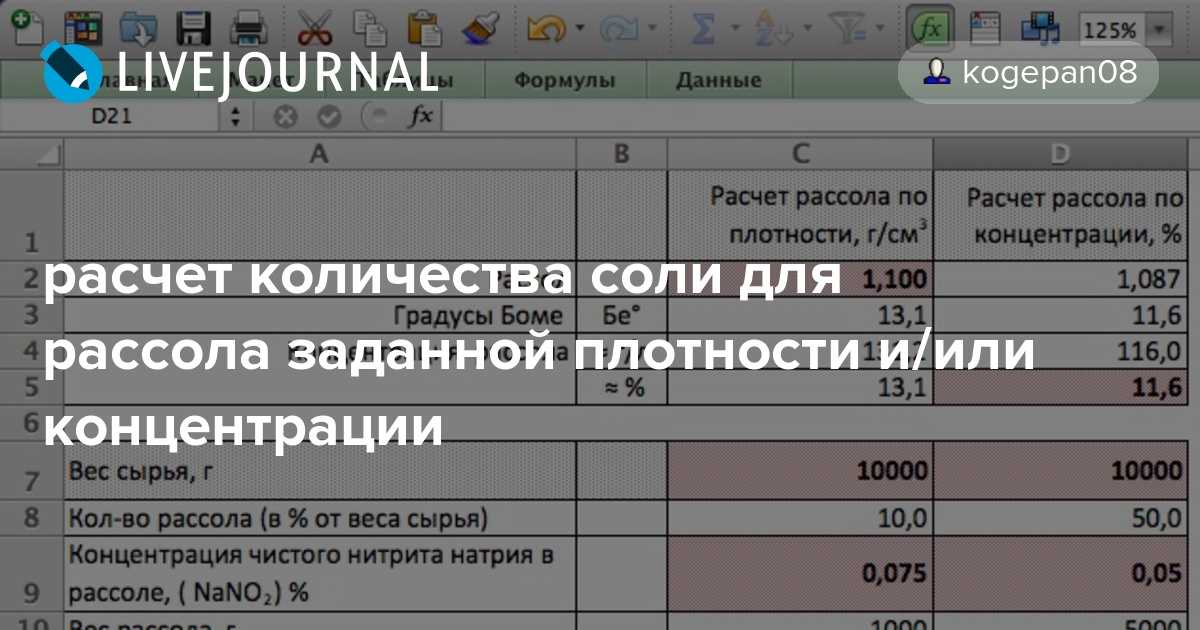The width and height of the screenshot is (1200, 630).
Task: Insert AutoSum with the sigma icon
Action: tap(704, 28)
